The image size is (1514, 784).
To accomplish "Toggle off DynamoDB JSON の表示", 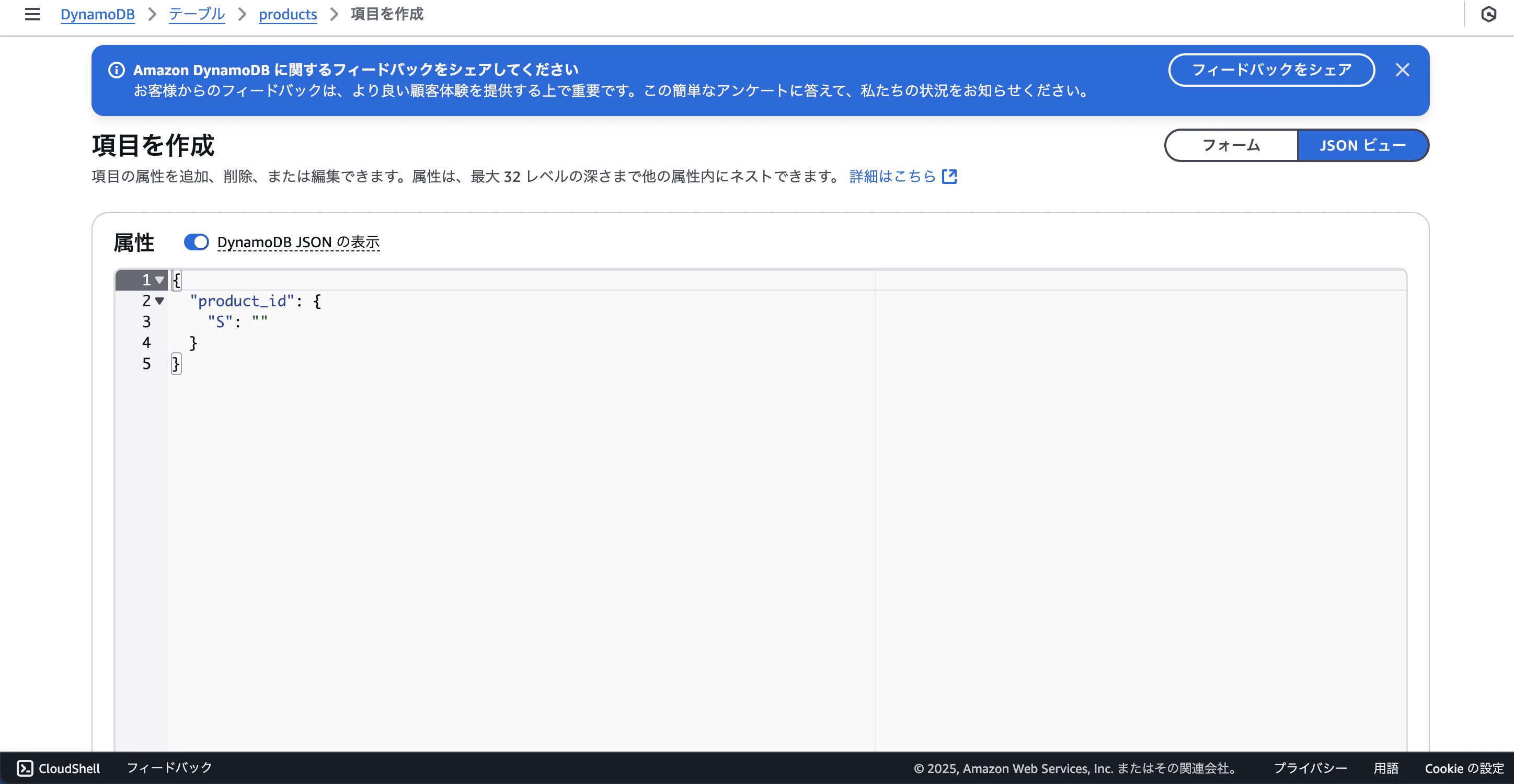I will [x=196, y=241].
